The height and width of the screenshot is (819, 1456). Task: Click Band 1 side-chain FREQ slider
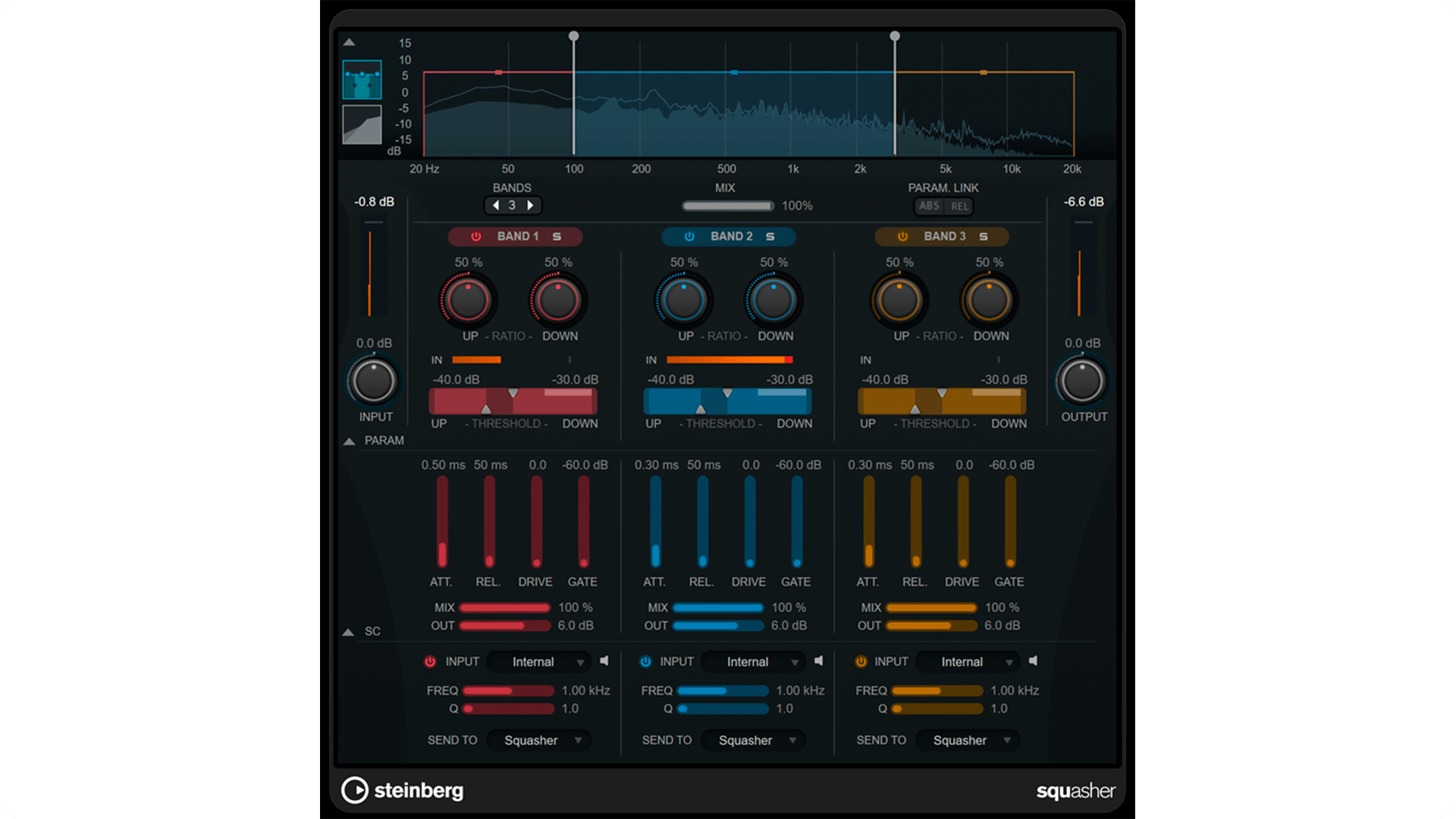click(509, 691)
